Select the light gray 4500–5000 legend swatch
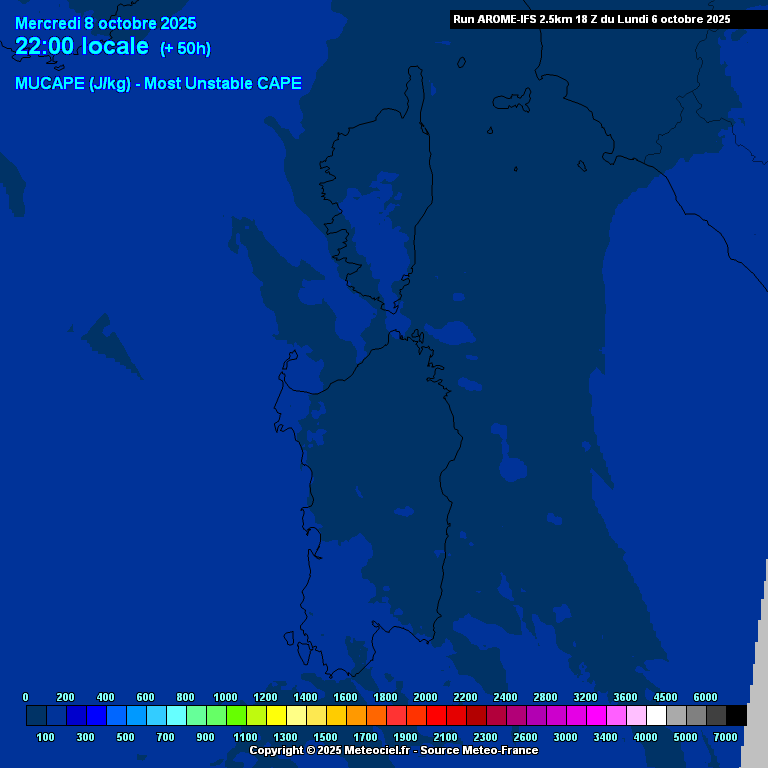 [x=676, y=715]
